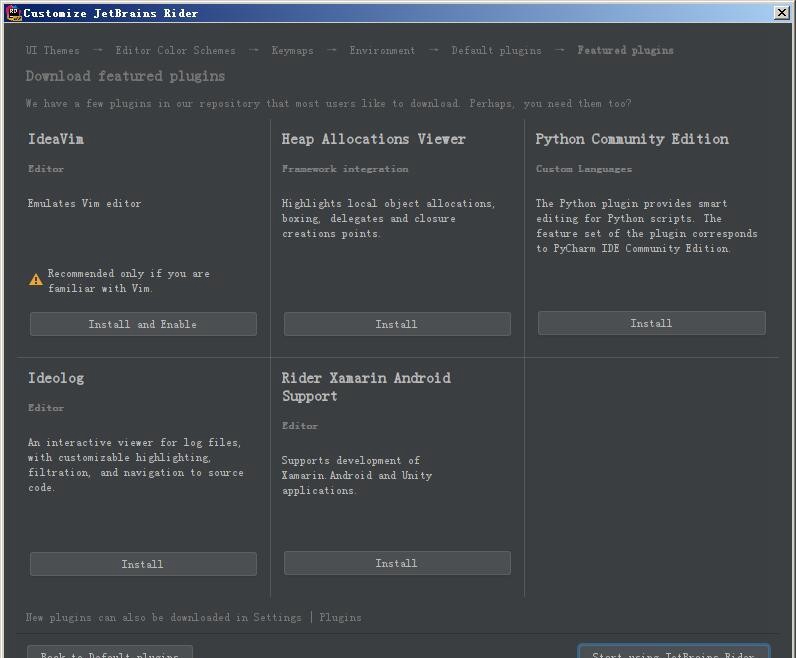Click Ideolog's interactive viewer description
The height and width of the screenshot is (658, 796).
(x=136, y=465)
